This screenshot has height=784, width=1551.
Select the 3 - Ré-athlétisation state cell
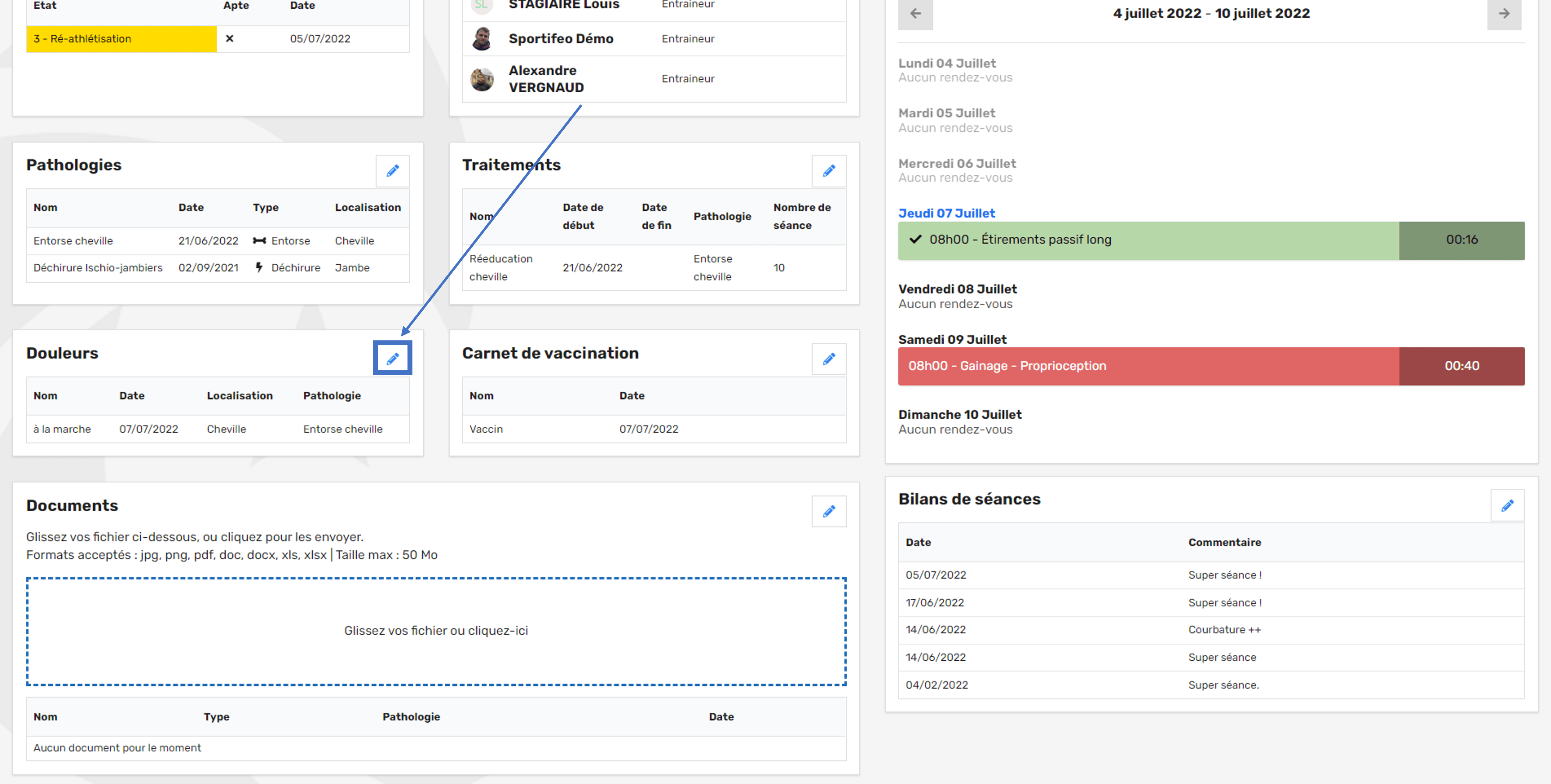coord(122,38)
